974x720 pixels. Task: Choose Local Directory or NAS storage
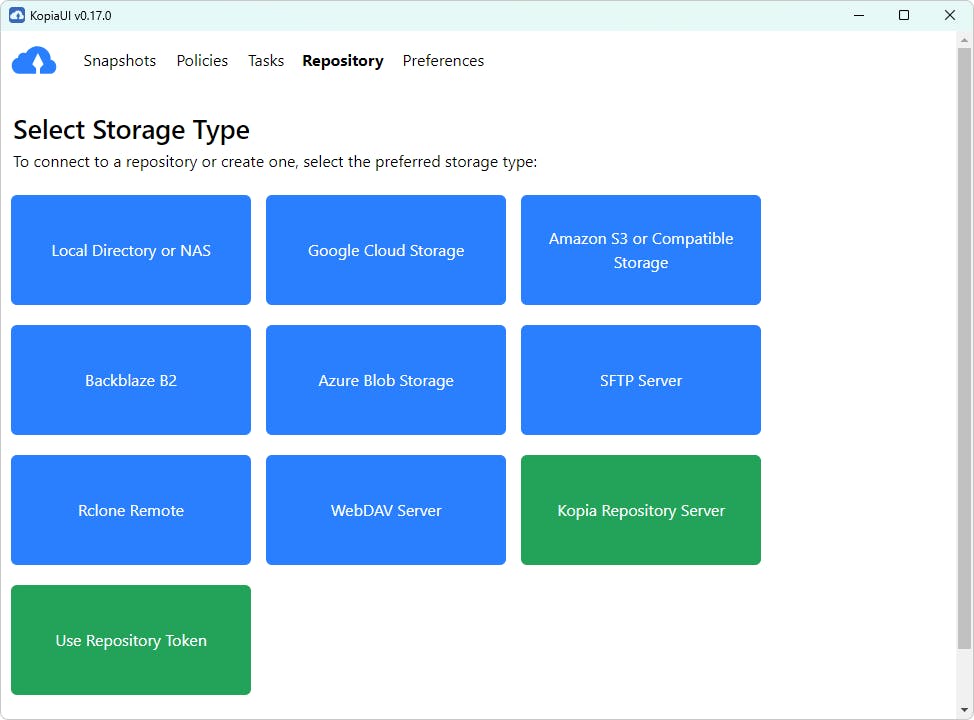(x=131, y=250)
